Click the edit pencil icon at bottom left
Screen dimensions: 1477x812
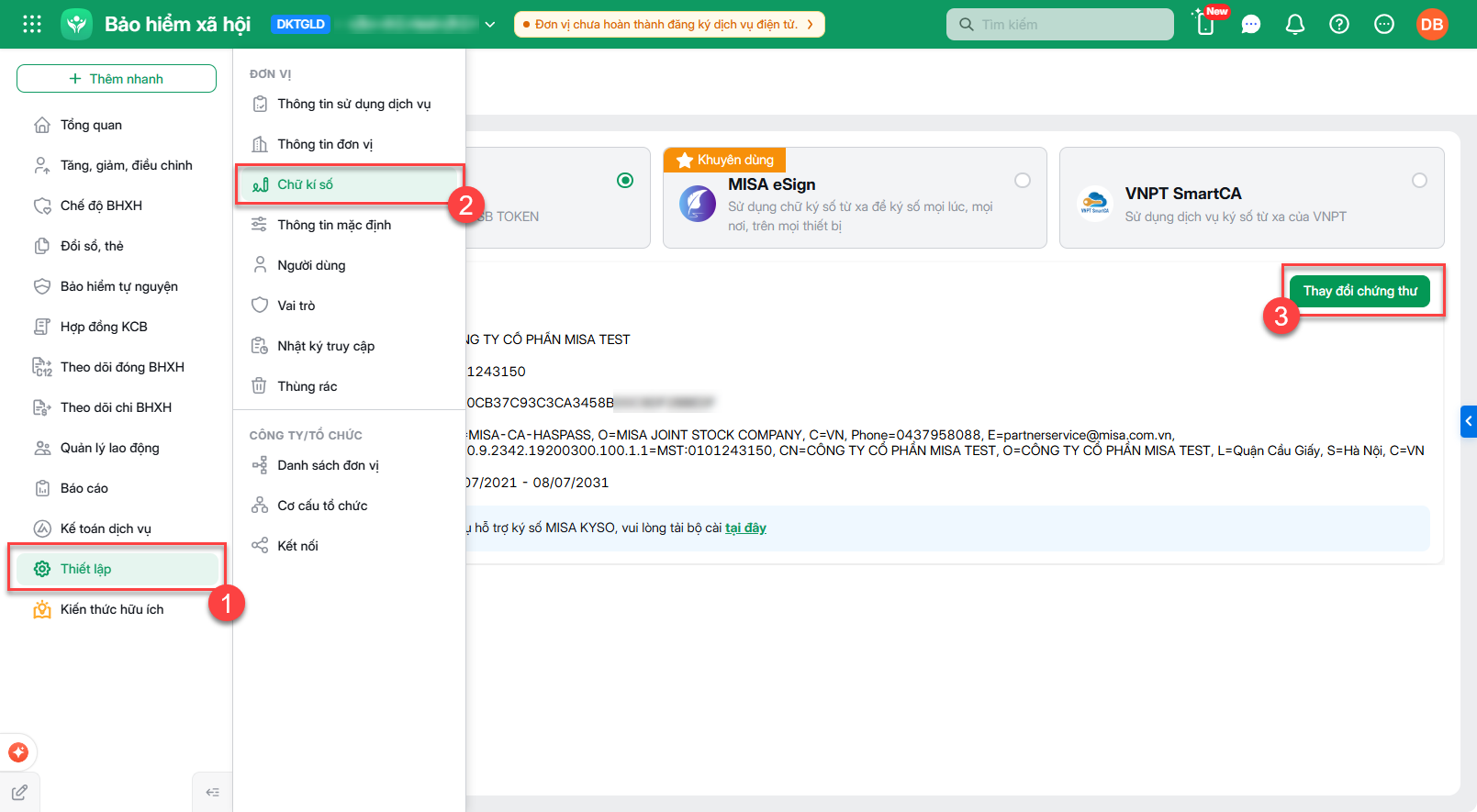(19, 792)
